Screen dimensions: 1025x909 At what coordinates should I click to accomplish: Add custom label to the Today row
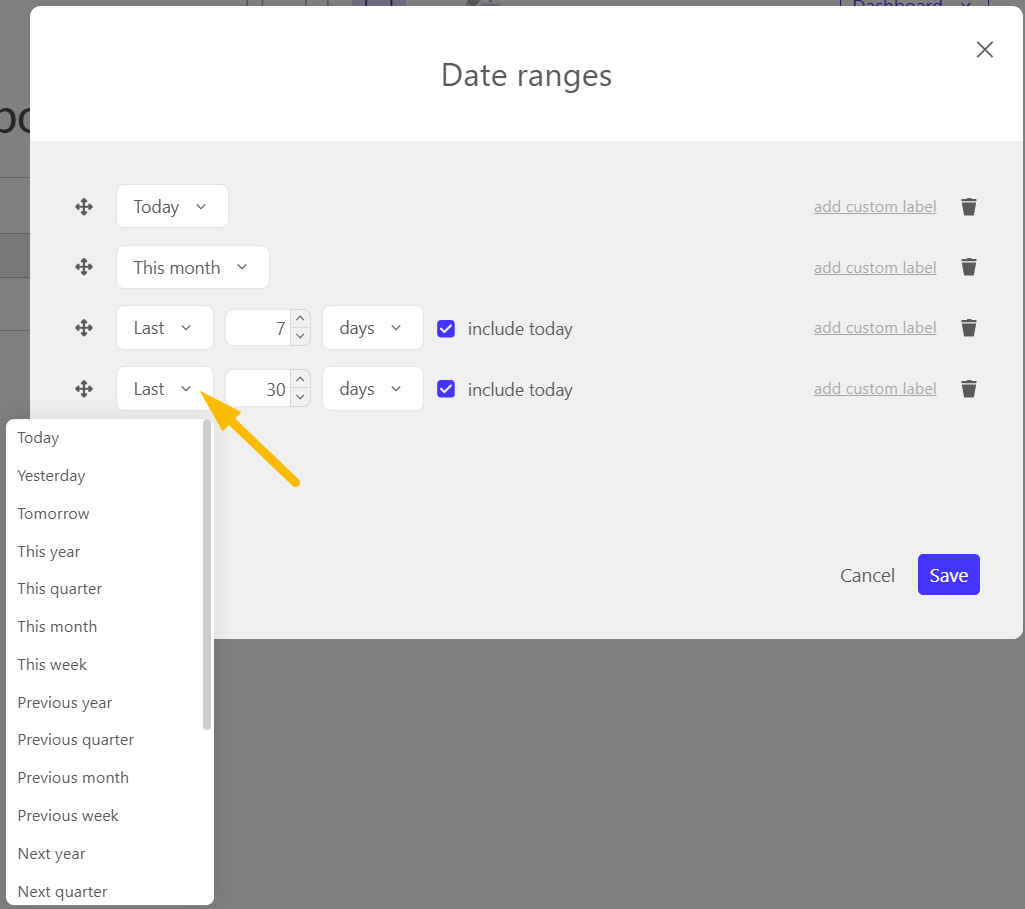pos(875,207)
